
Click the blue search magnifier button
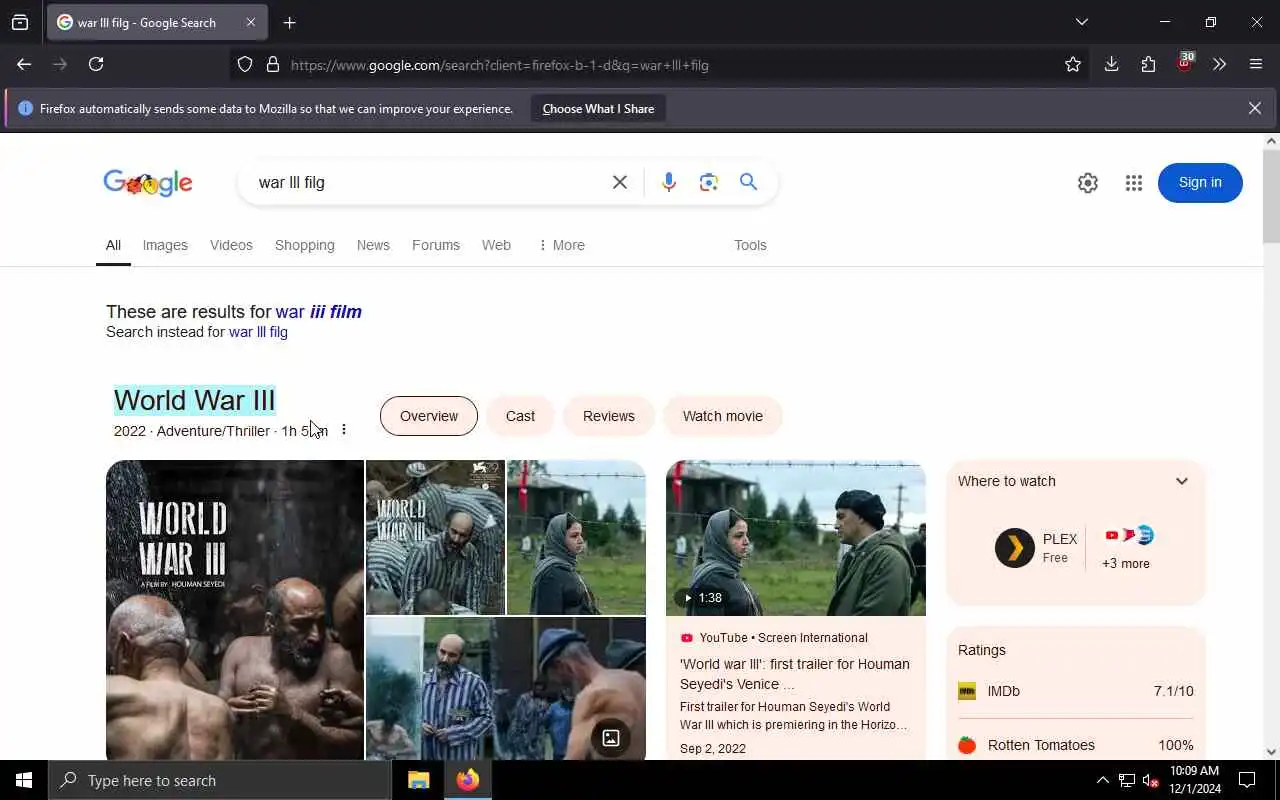point(748,181)
